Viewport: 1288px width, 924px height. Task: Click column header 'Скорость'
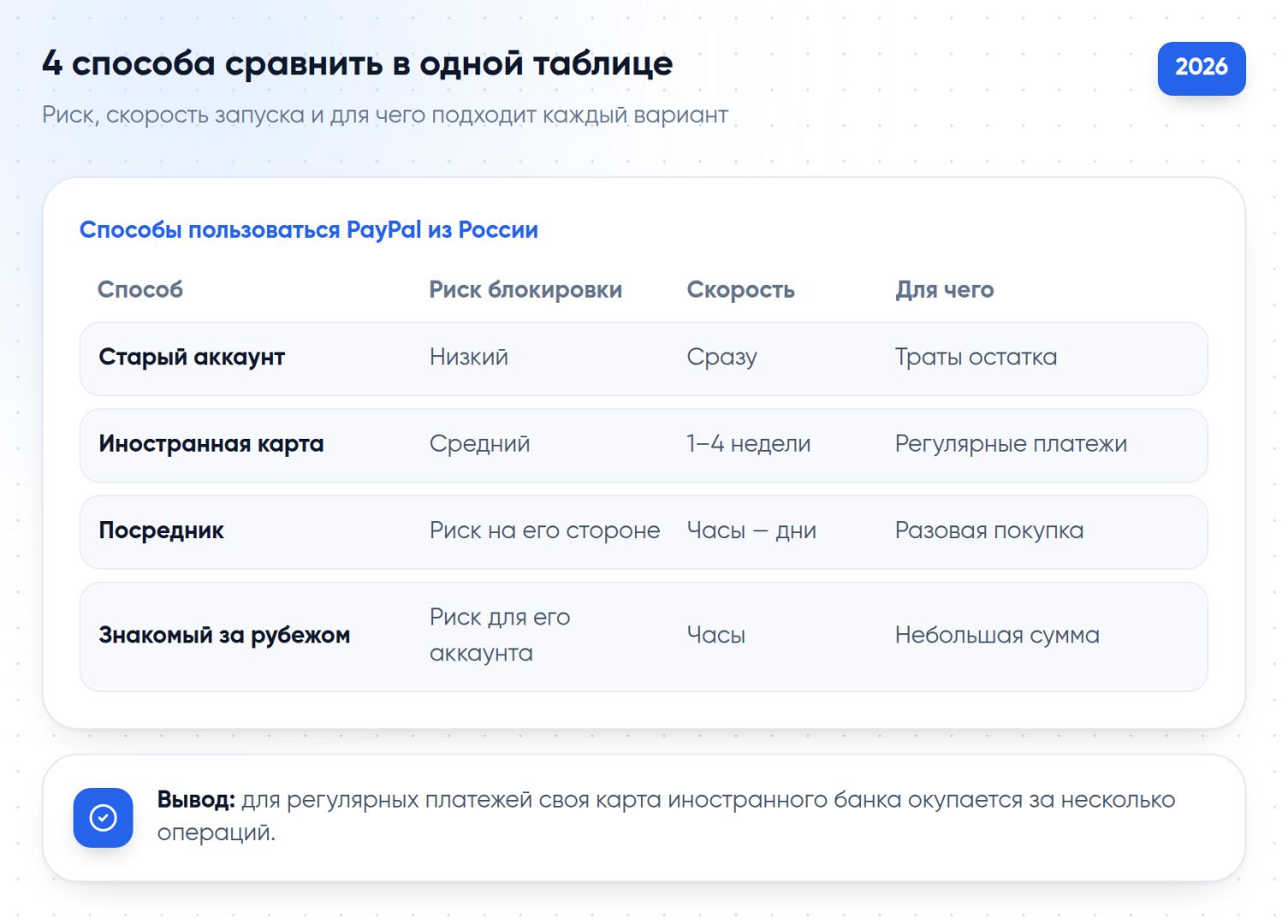[740, 290]
